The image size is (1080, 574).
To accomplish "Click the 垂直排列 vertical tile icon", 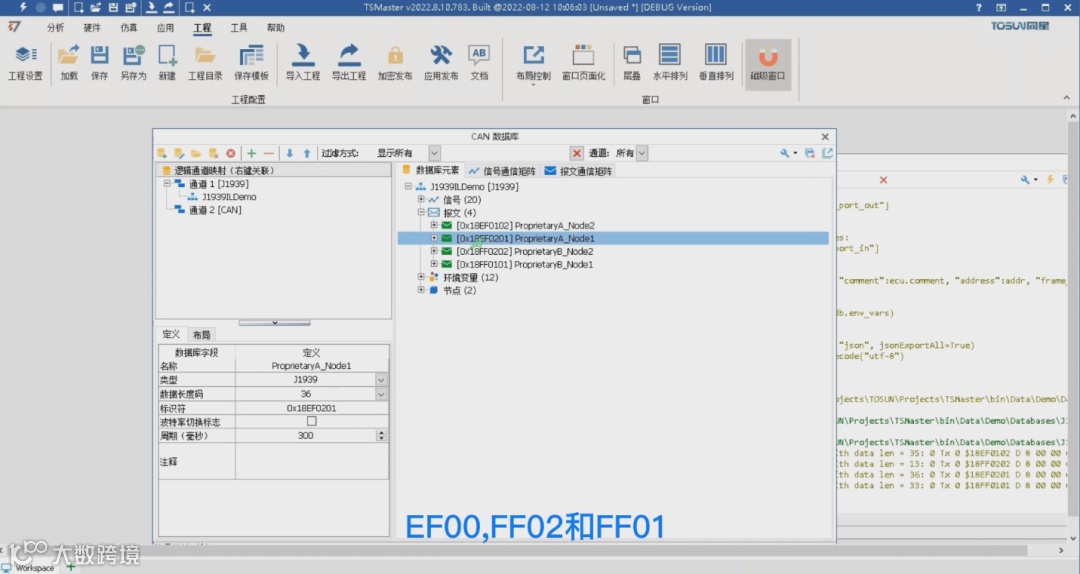I will (x=716, y=63).
